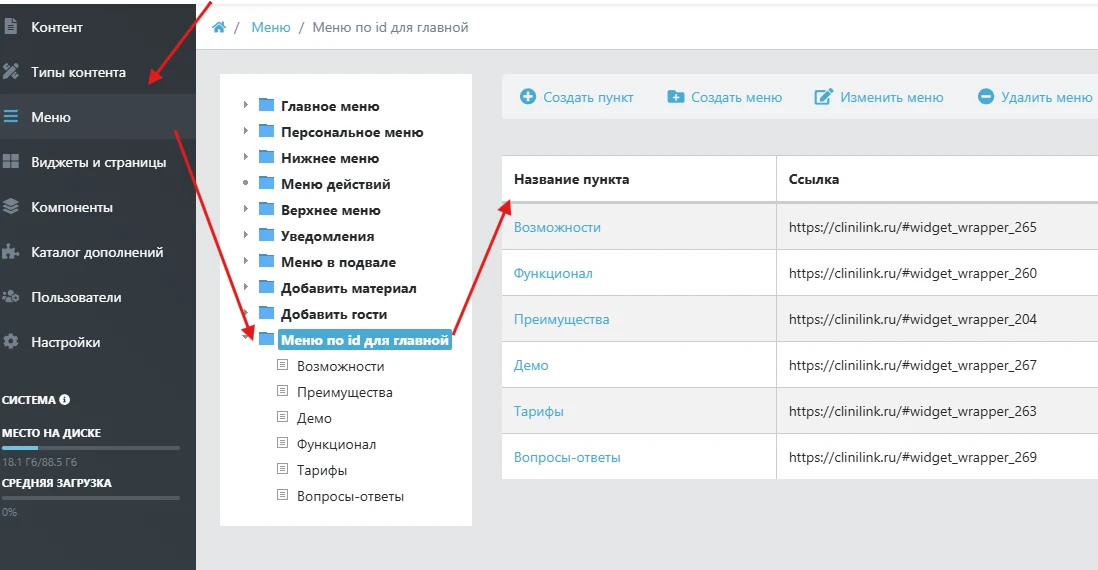Click the folder icon of Меню действий
Viewport: 1098px width, 570px height.
(266, 183)
